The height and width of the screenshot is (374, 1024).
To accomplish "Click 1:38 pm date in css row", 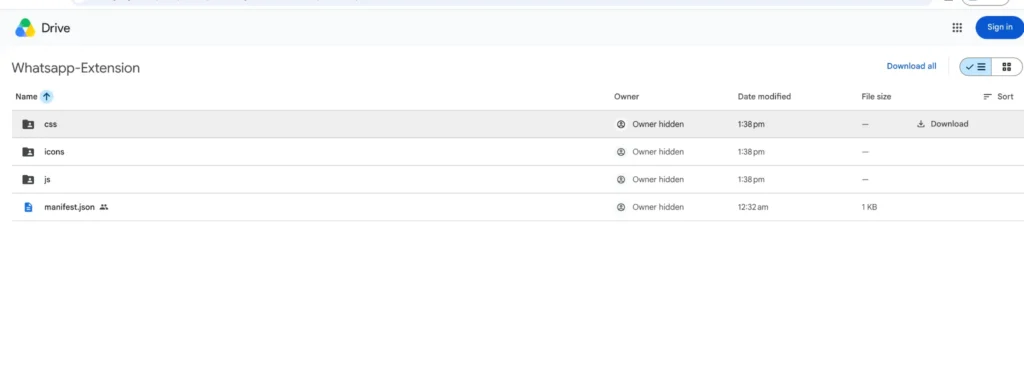I will pos(750,124).
